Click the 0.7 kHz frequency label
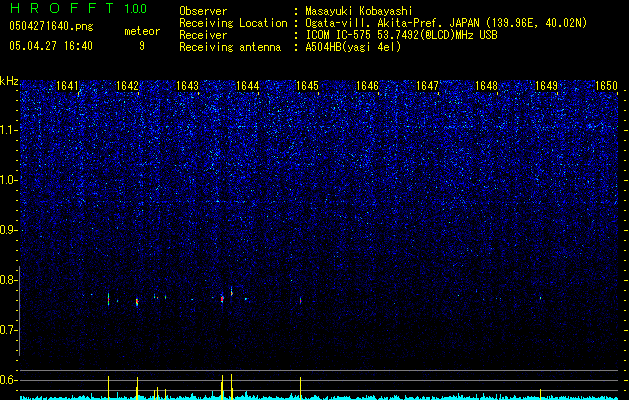Viewport: 629px width, 400px height. tap(8, 330)
